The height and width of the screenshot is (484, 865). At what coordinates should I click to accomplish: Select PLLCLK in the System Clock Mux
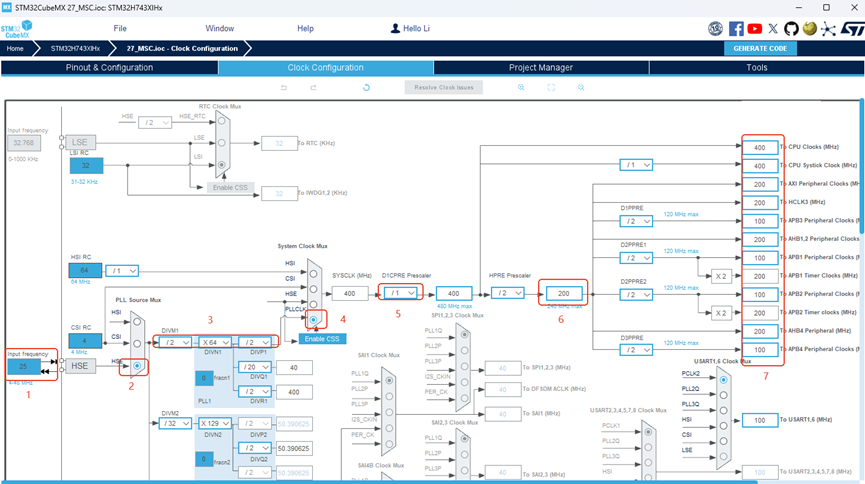tap(313, 320)
